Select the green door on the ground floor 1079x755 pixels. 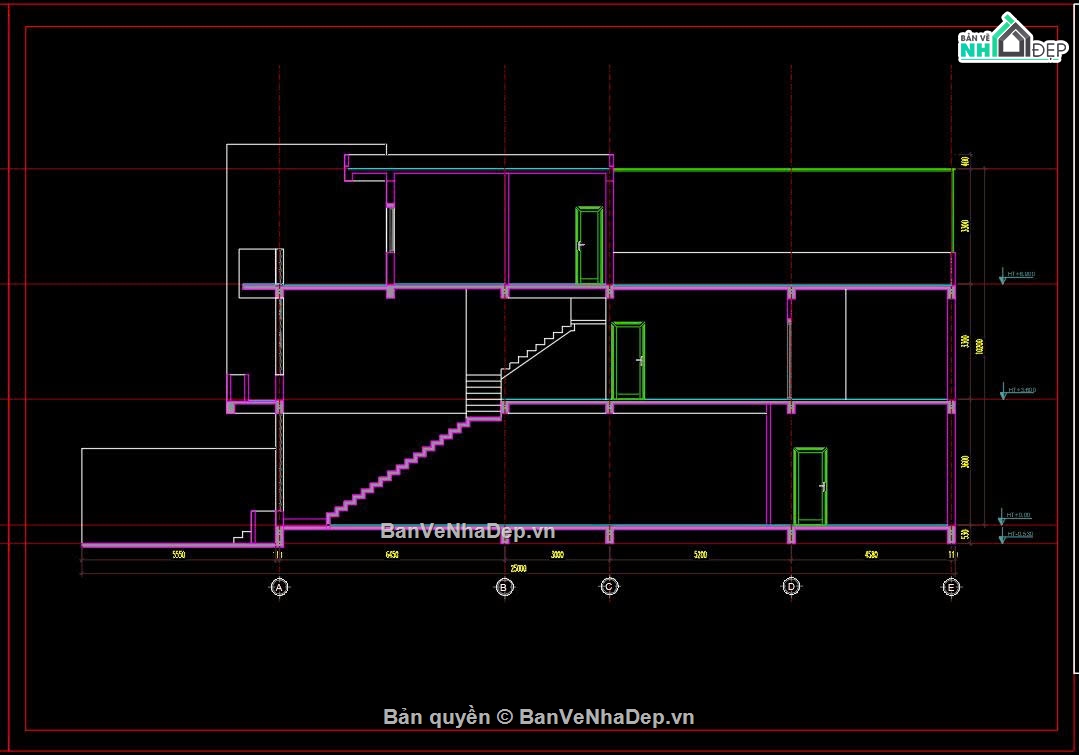(810, 487)
